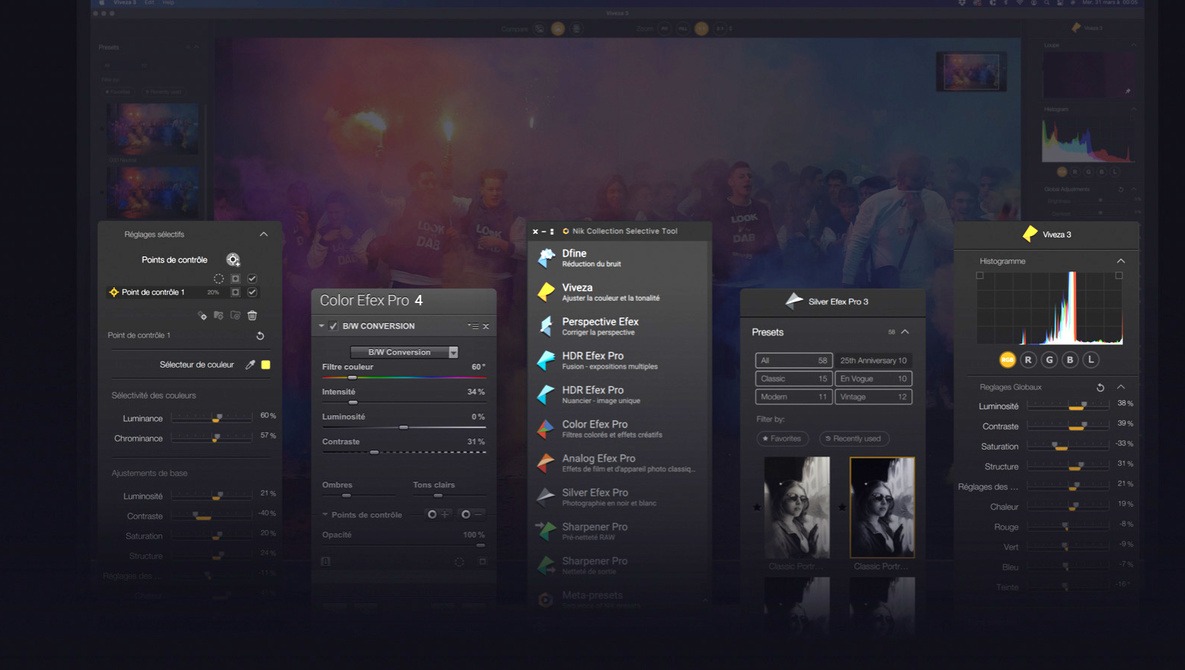The image size is (1185, 670).
Task: Collapse the Histogramme section
Action: 1121,261
